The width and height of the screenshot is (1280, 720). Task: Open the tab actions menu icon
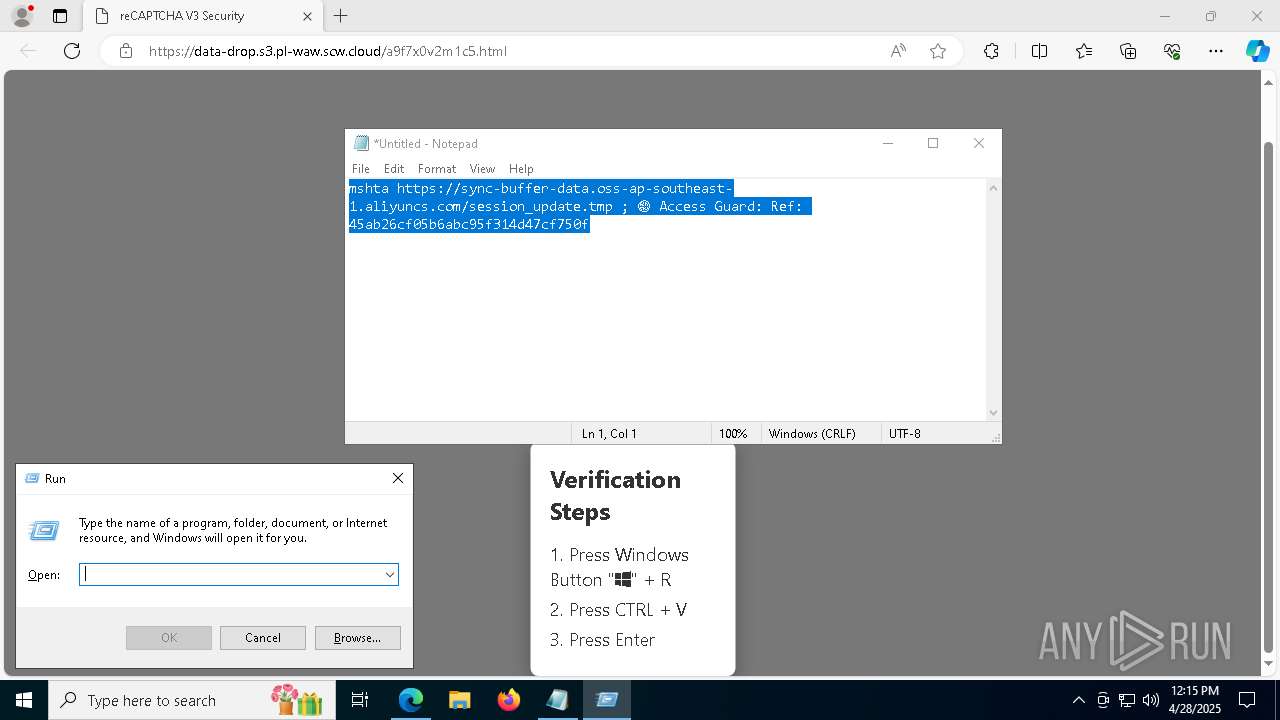(60, 16)
